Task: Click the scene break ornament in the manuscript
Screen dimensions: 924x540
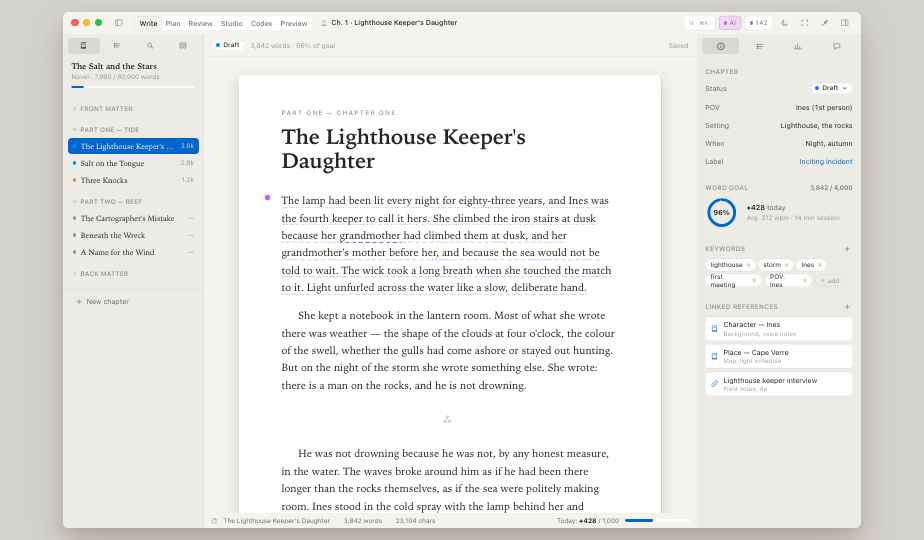Action: 447,420
